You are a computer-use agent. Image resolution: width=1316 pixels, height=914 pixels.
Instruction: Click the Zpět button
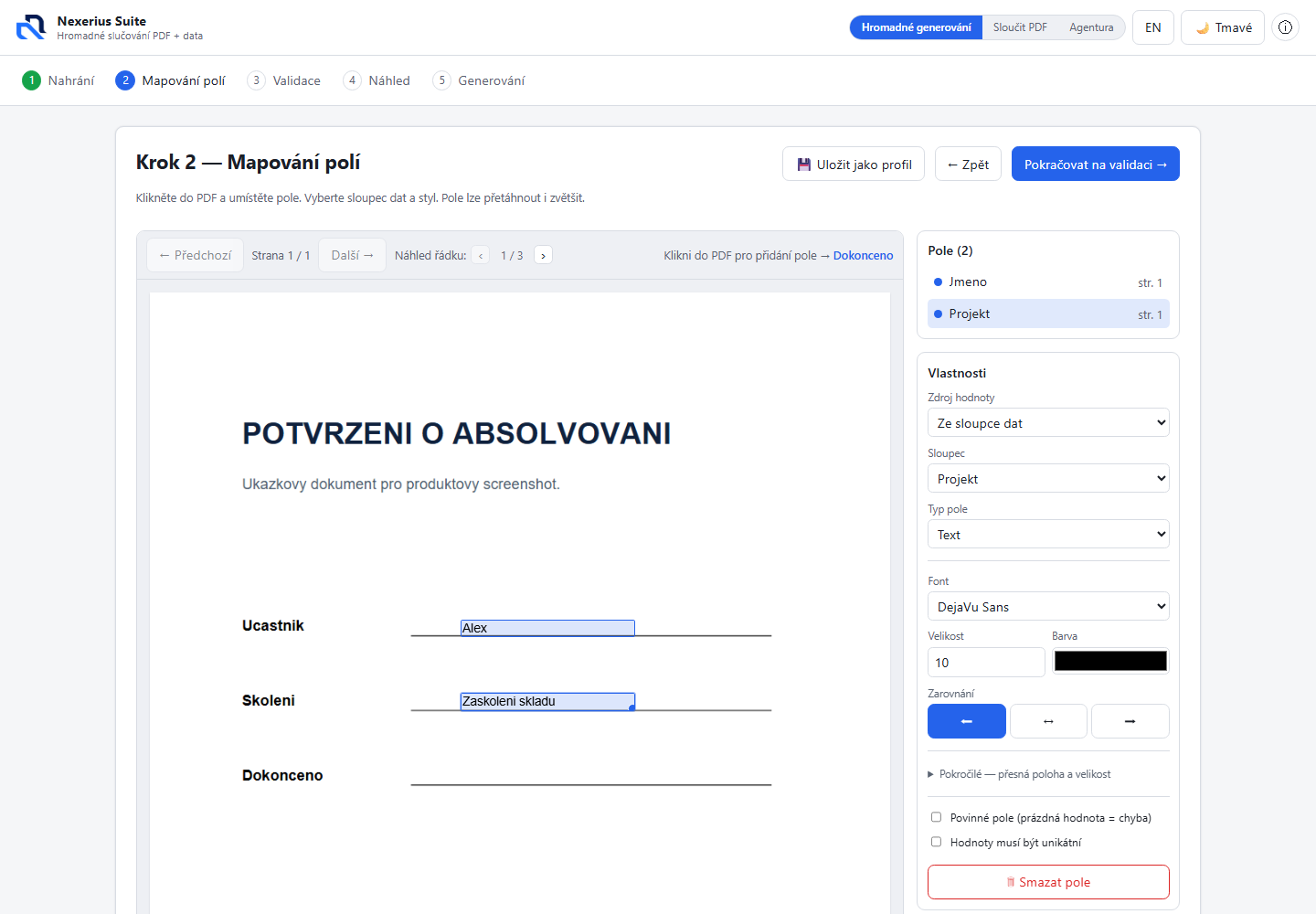(x=968, y=165)
